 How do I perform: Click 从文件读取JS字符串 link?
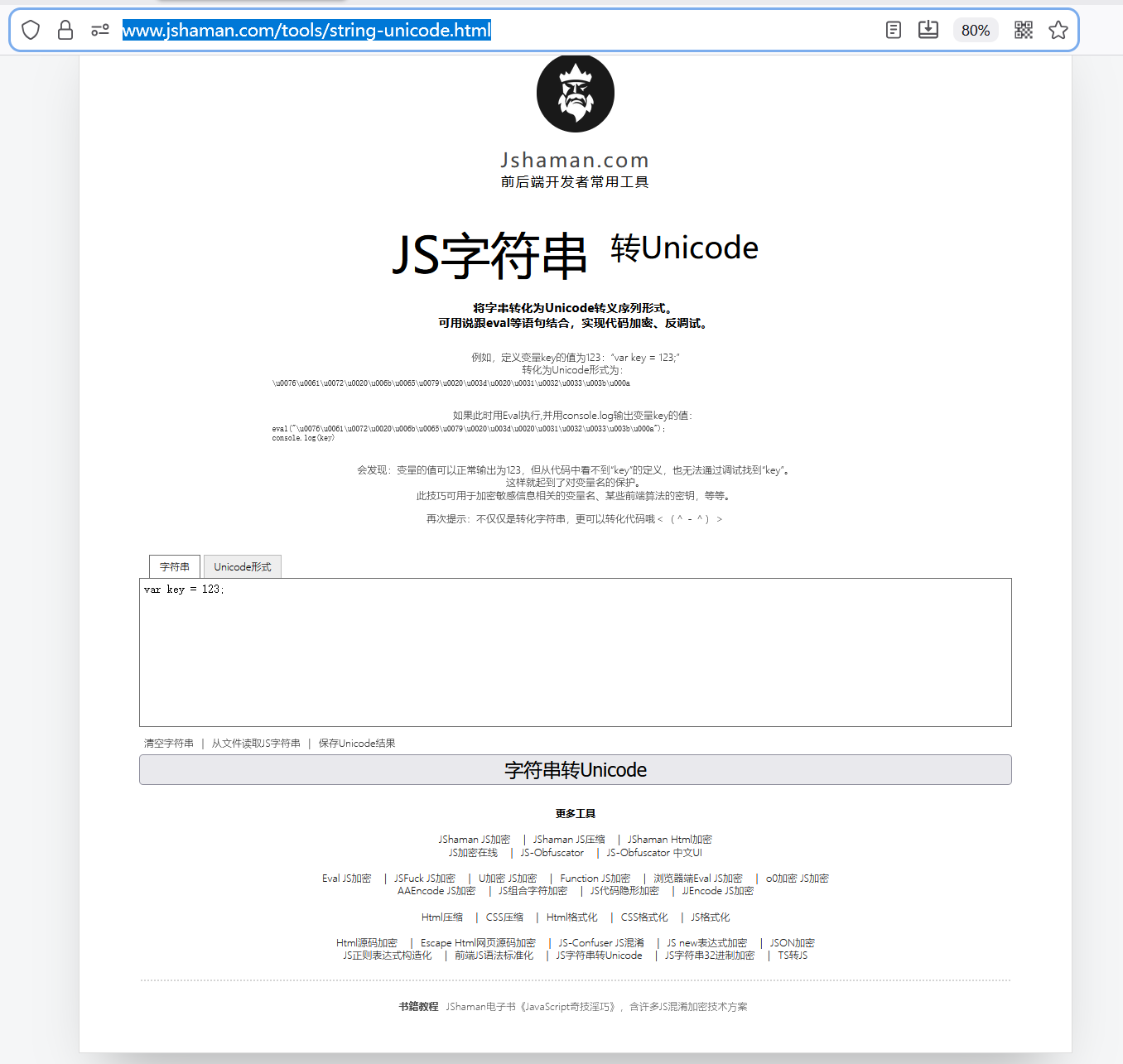pyautogui.click(x=256, y=744)
